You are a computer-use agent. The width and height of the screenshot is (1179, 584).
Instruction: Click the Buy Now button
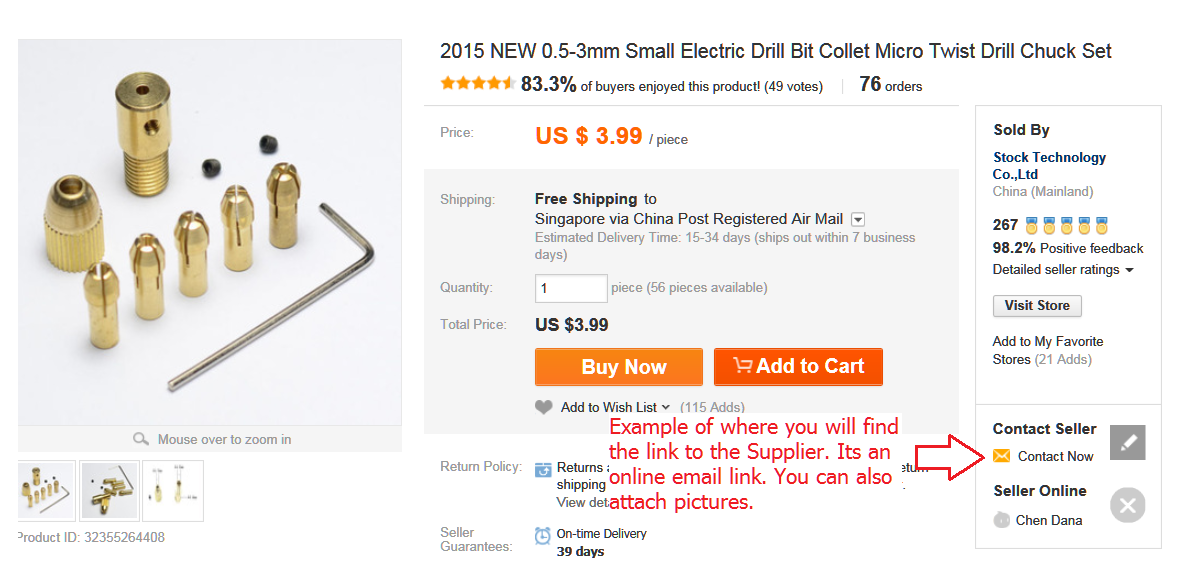click(618, 366)
